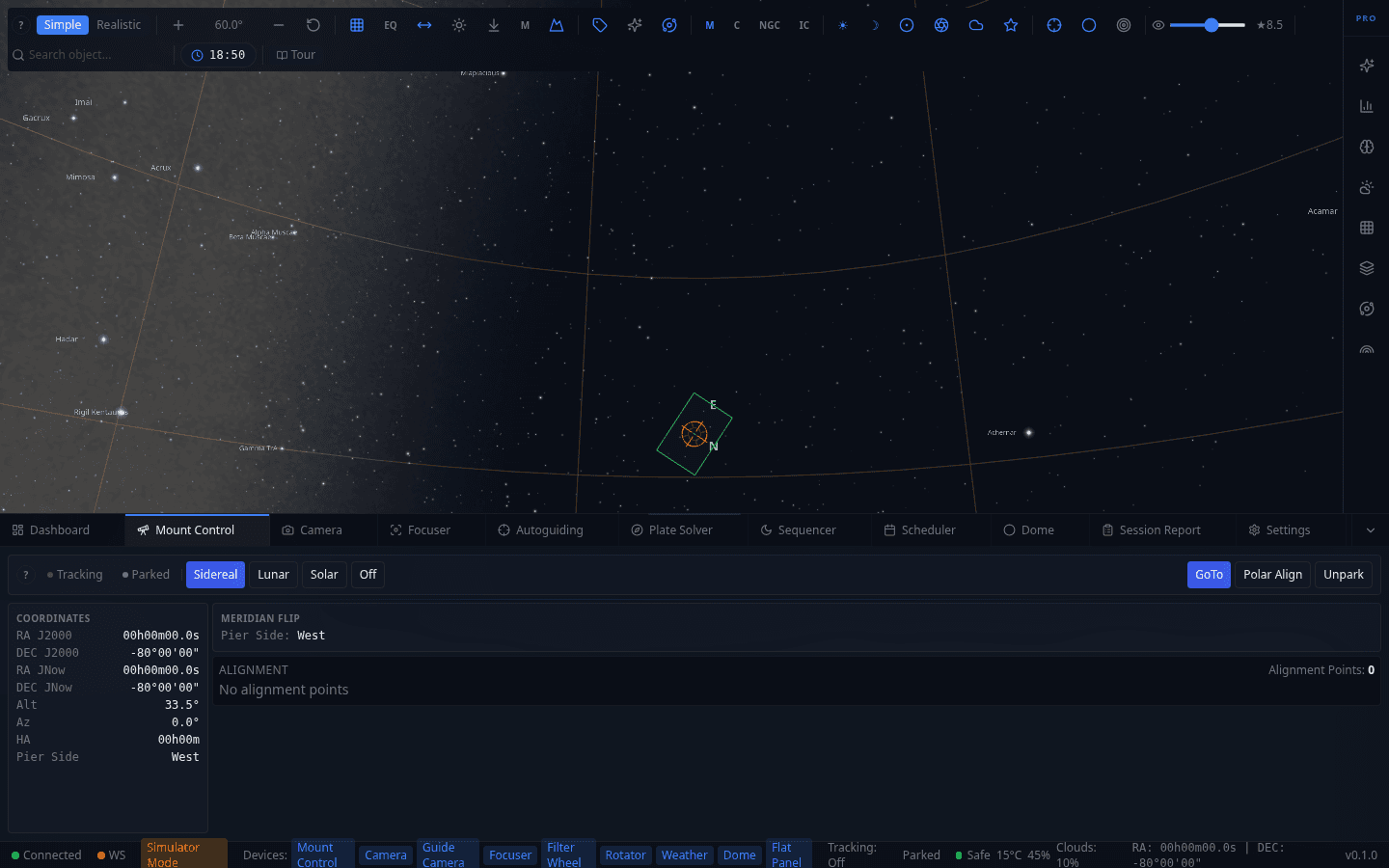Click the concentric rings target icon
Screen dimensions: 1389x868
(x=1124, y=25)
